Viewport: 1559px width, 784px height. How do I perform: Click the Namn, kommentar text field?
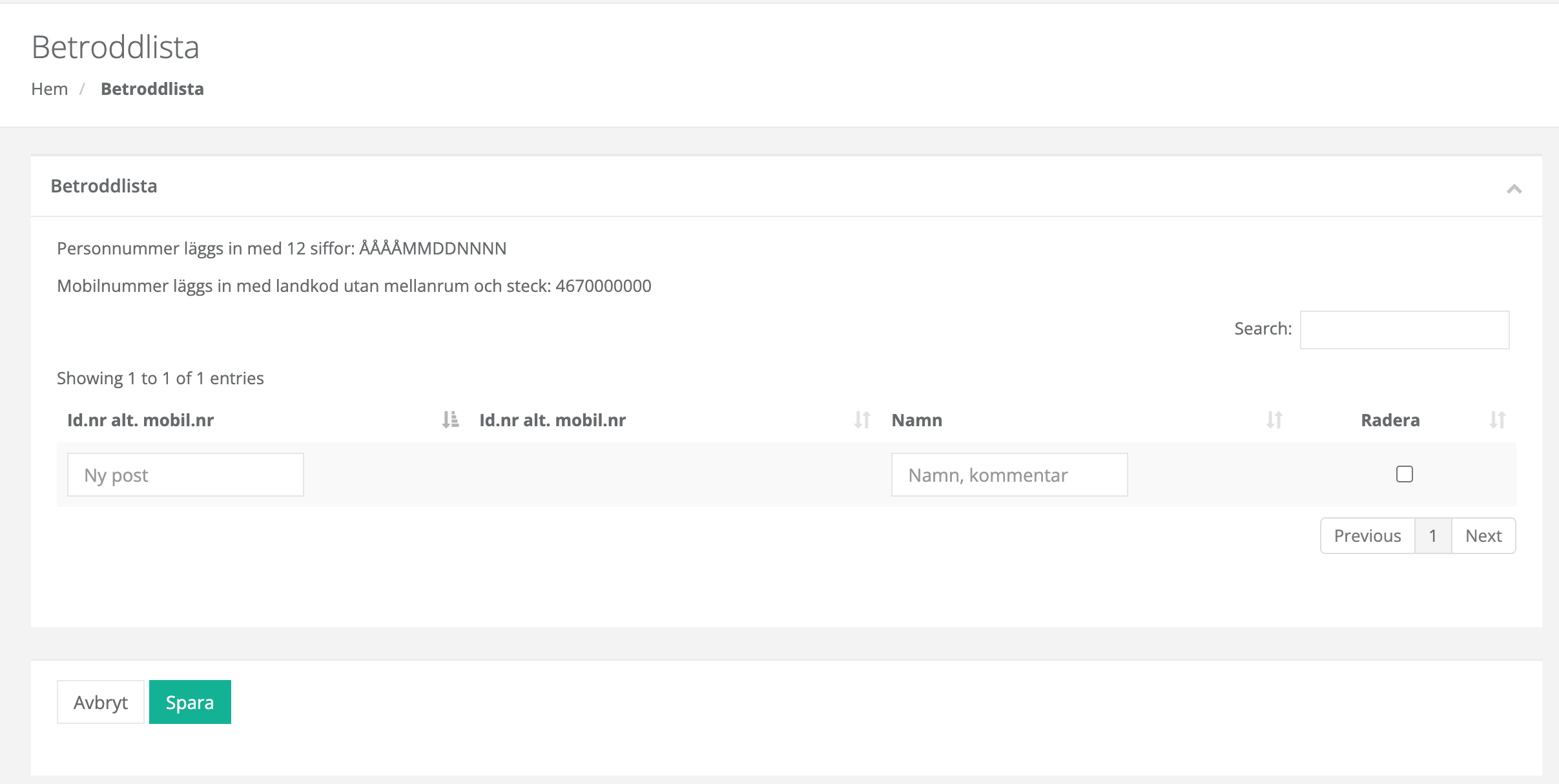pos(1009,475)
